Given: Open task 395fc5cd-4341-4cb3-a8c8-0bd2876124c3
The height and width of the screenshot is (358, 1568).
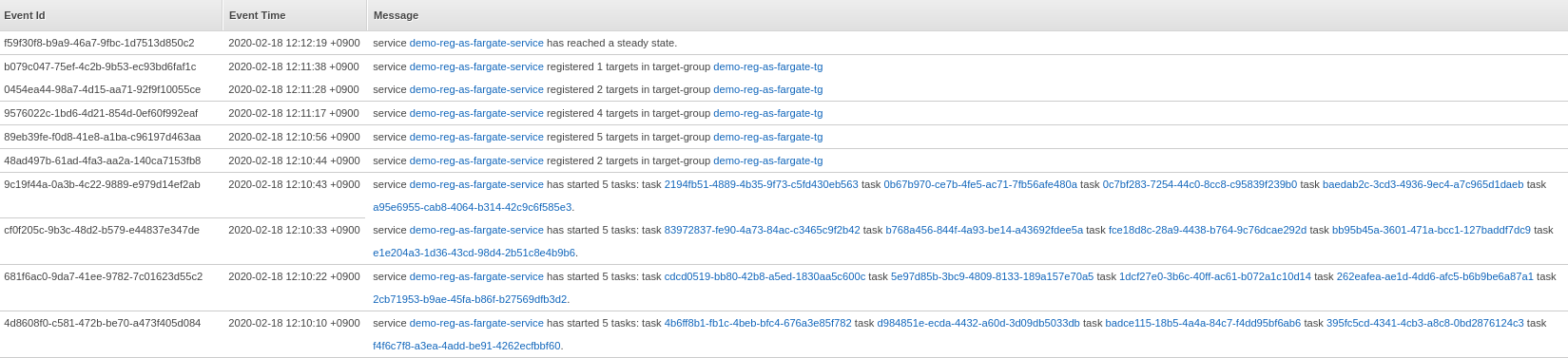Looking at the screenshot, I should point(1424,323).
